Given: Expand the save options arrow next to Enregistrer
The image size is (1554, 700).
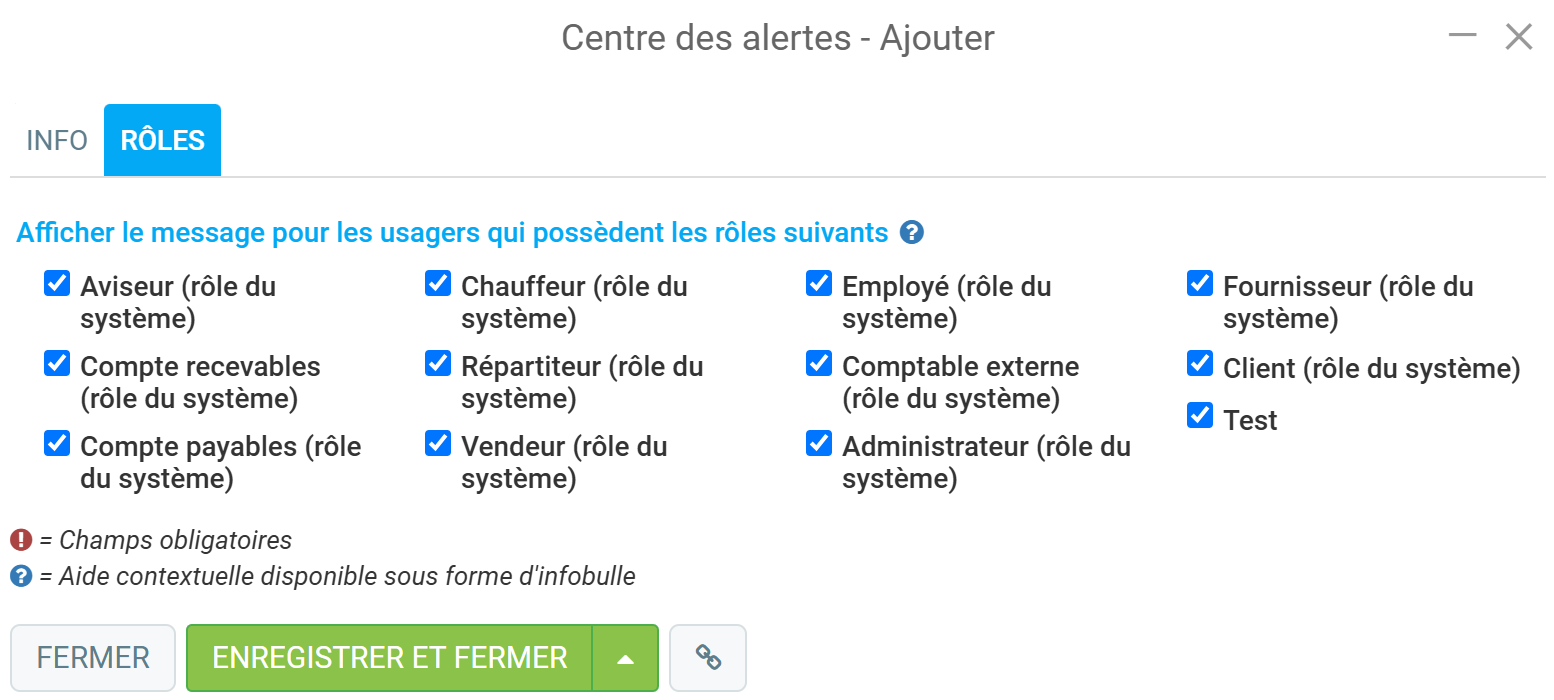Looking at the screenshot, I should coord(626,658).
